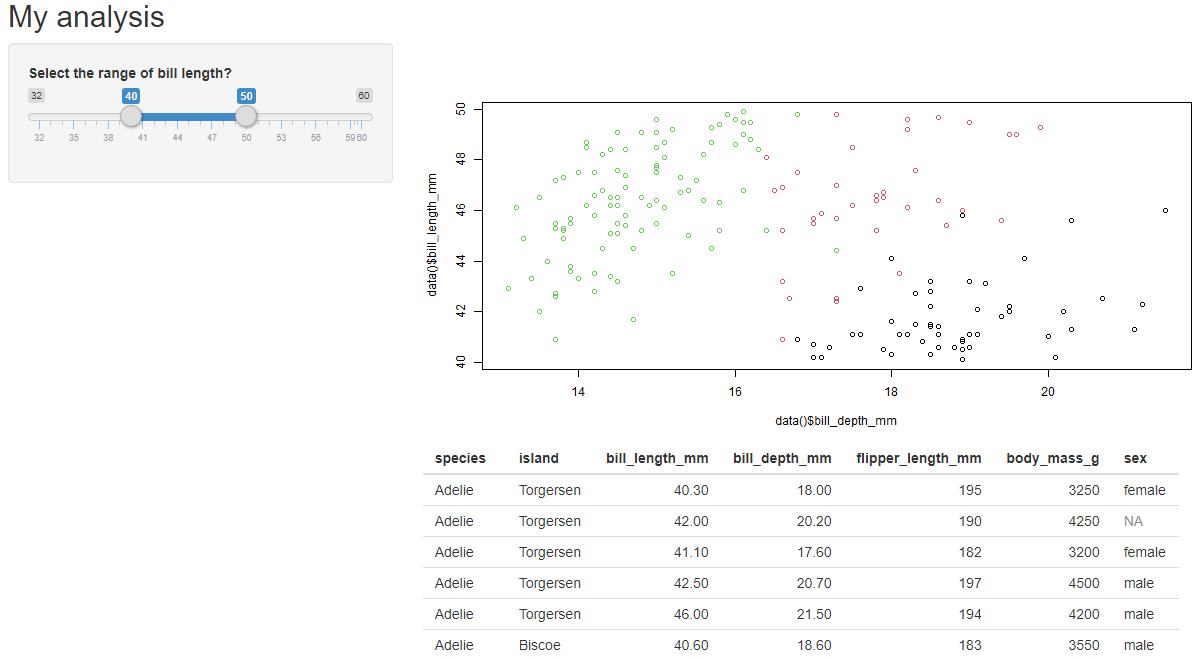The width and height of the screenshot is (1203, 657).
Task: Click the bill_depth_mm column header
Action: point(782,459)
